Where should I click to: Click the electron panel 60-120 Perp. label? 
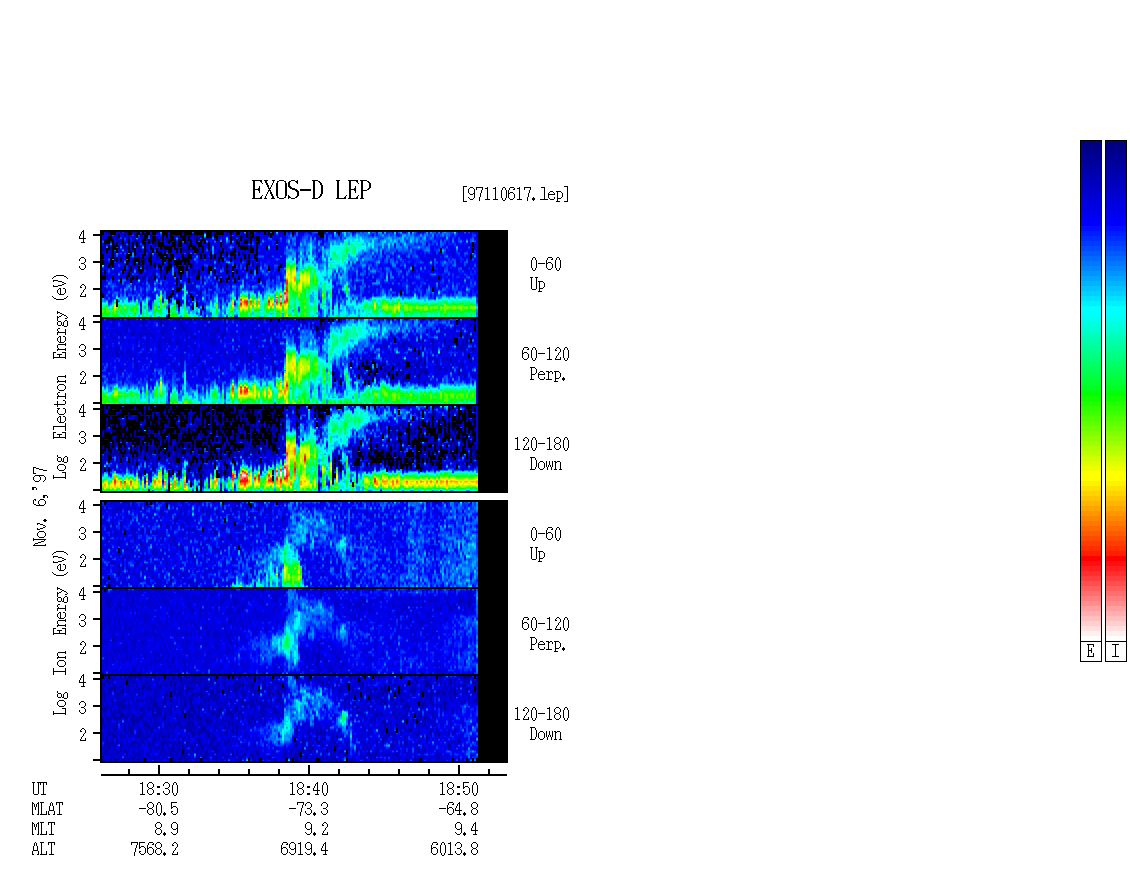pyautogui.click(x=546, y=364)
